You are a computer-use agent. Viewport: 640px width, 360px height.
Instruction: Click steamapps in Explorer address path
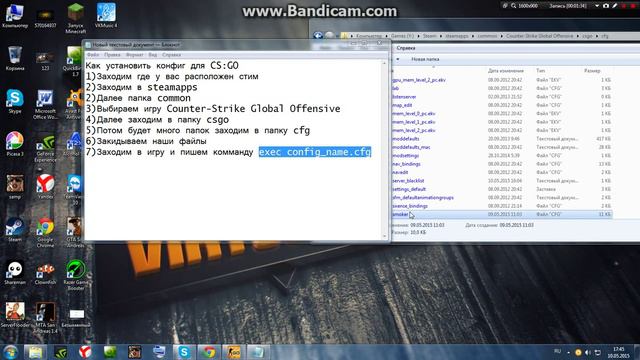click(457, 36)
